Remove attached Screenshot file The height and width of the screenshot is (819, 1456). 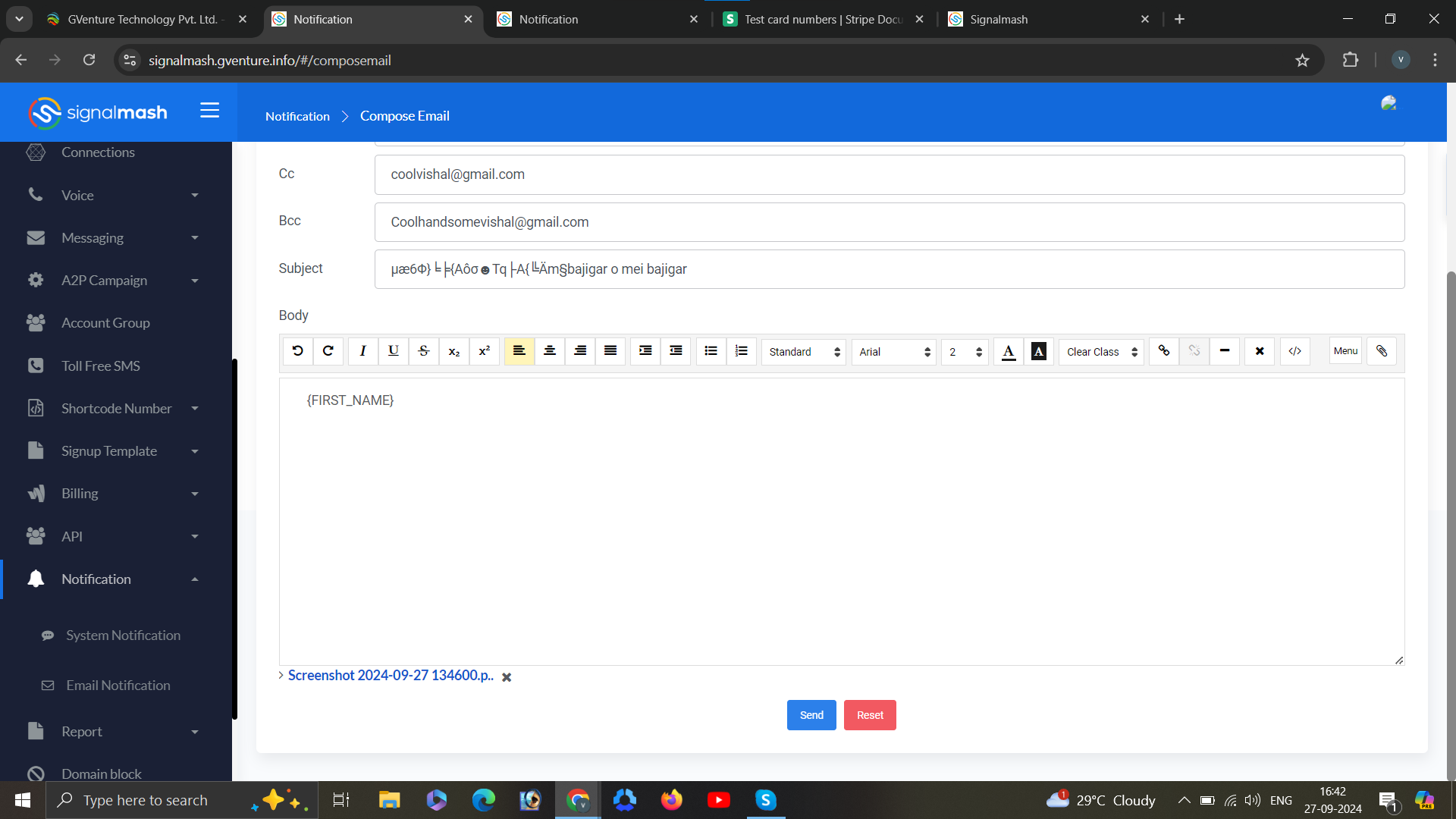tap(507, 677)
